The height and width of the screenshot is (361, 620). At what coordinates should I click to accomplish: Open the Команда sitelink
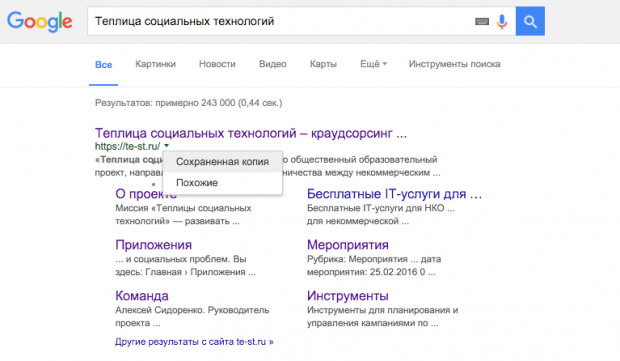(x=142, y=296)
